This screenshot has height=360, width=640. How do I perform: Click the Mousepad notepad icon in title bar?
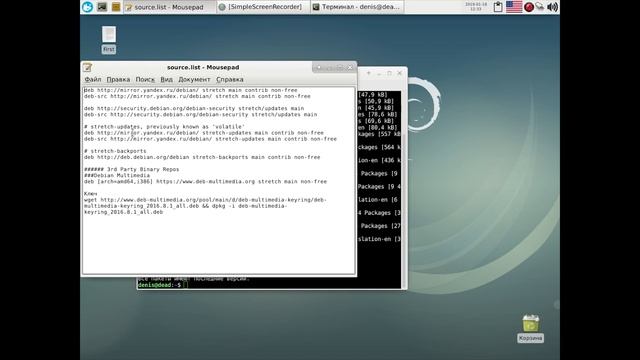point(87,67)
